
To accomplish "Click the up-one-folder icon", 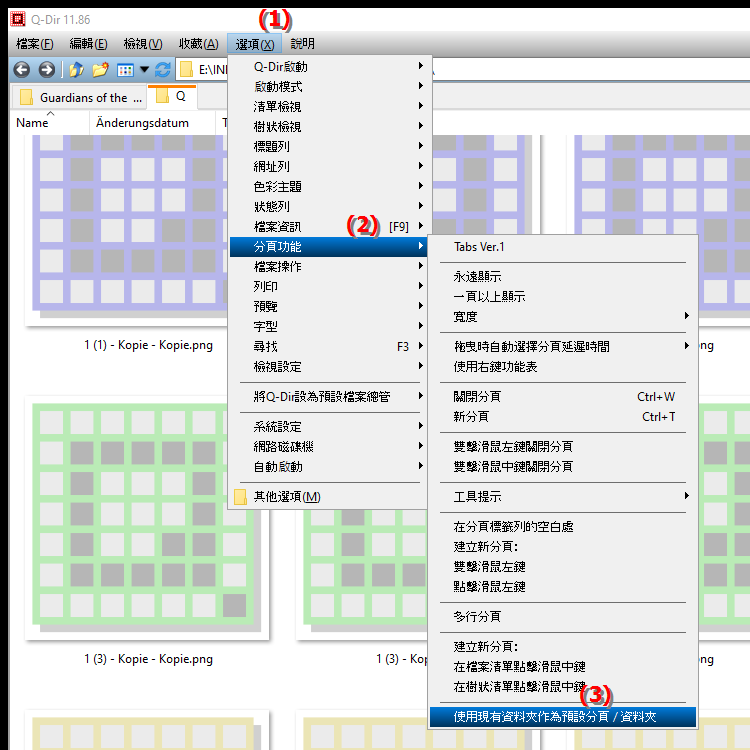I will [x=76, y=70].
